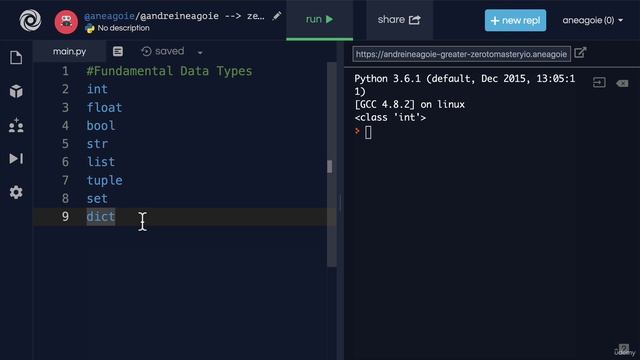Open the site in new tab icon

(580, 53)
